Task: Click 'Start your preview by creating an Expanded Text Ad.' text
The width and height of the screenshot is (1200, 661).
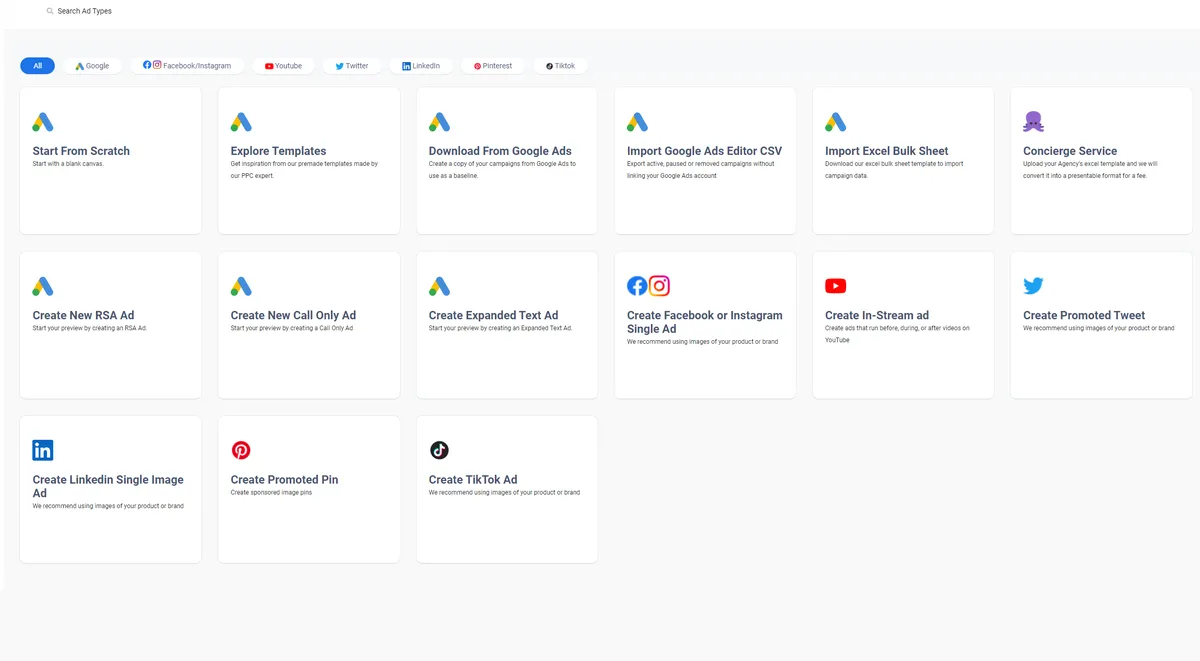Action: click(500, 328)
